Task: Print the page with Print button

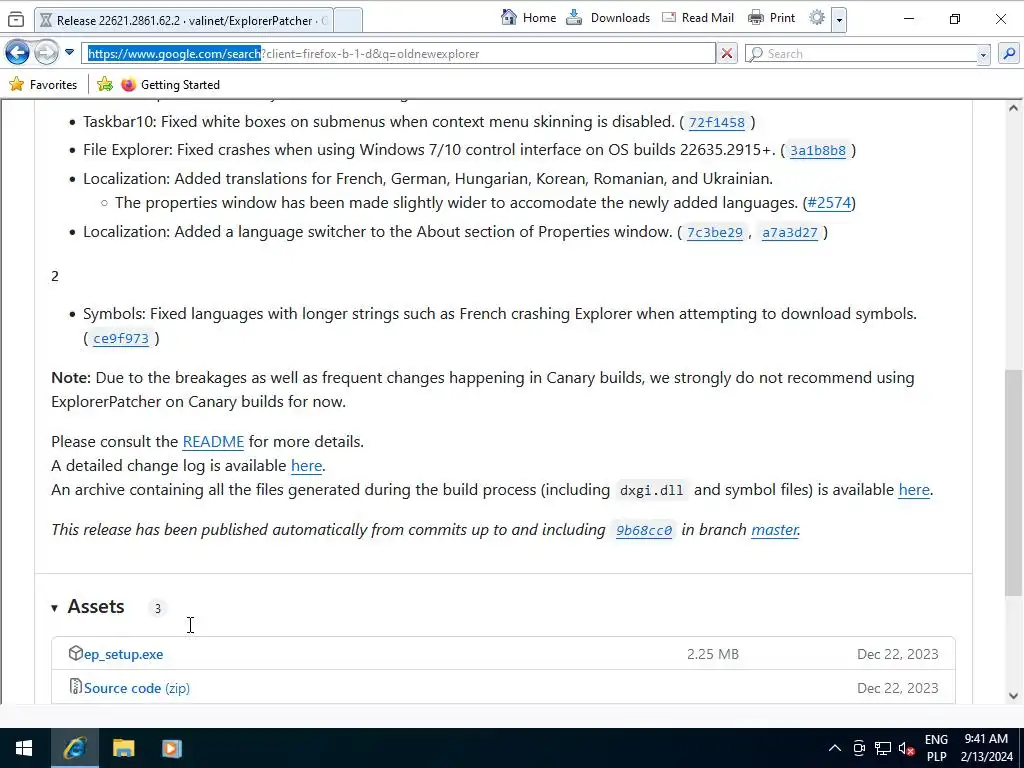Action: tap(771, 18)
